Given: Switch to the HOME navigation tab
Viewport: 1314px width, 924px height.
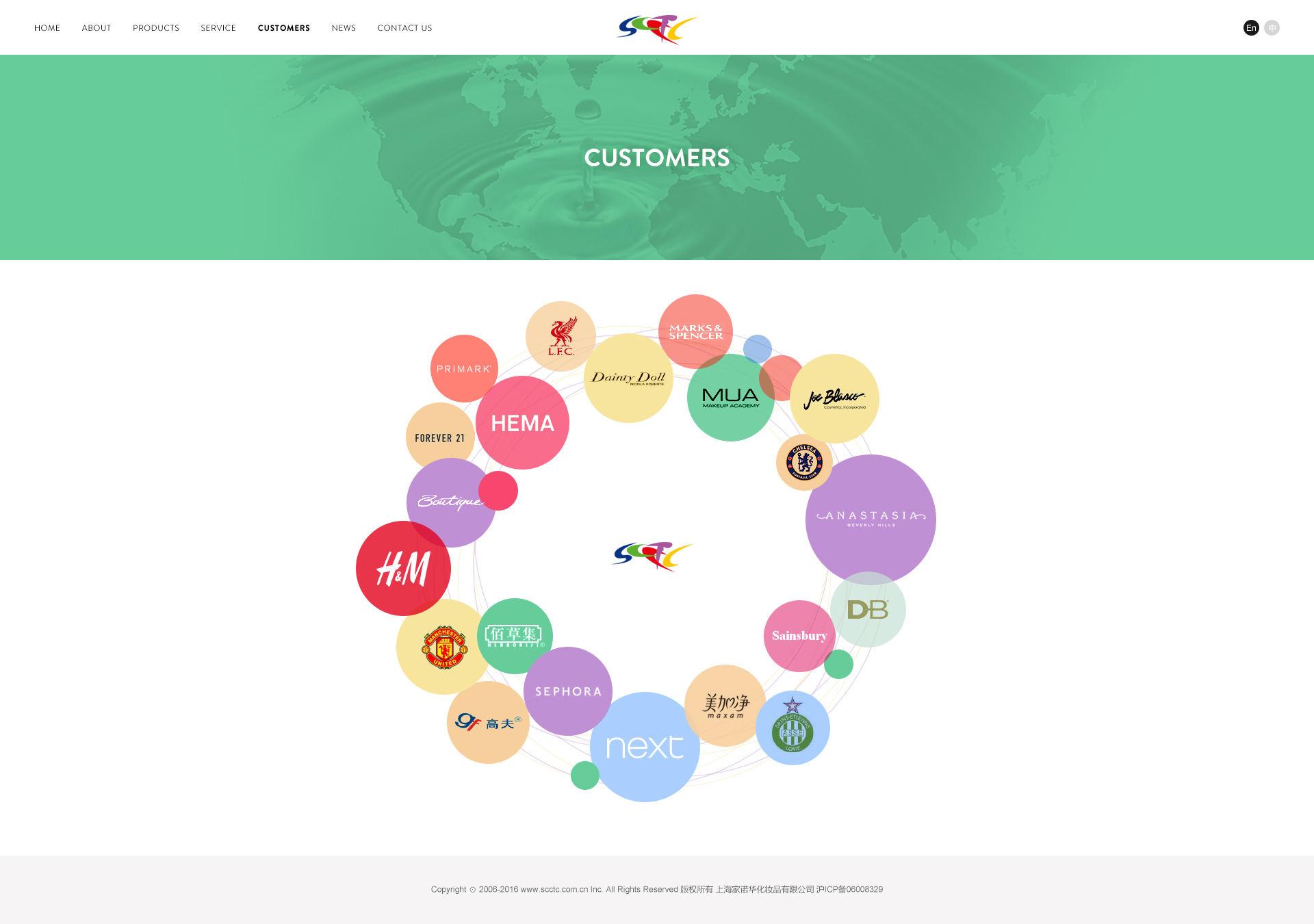Looking at the screenshot, I should [46, 28].
